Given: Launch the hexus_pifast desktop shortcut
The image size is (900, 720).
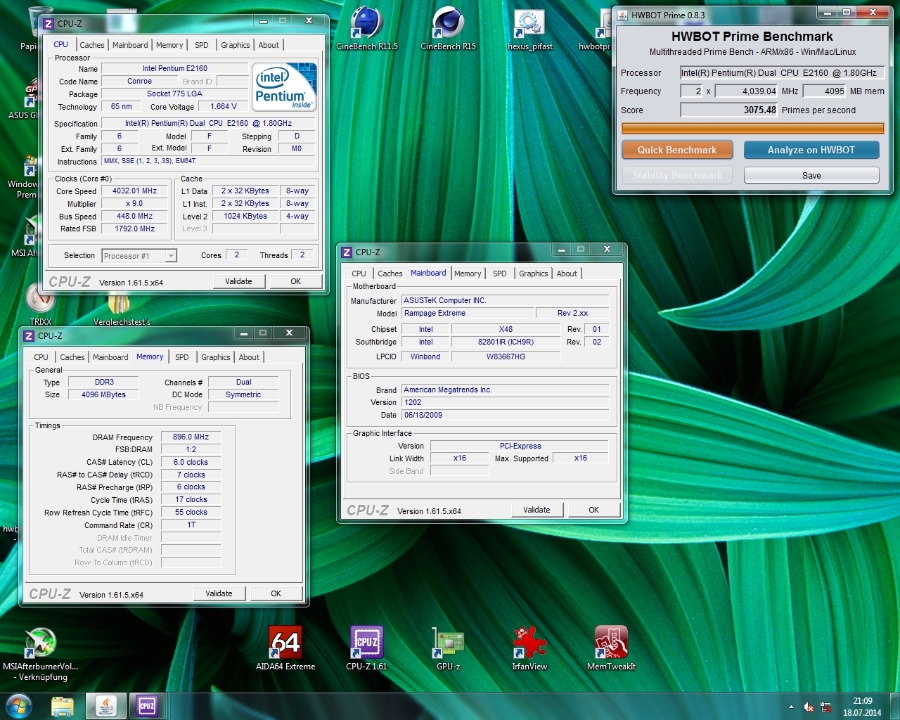Looking at the screenshot, I should (x=529, y=28).
